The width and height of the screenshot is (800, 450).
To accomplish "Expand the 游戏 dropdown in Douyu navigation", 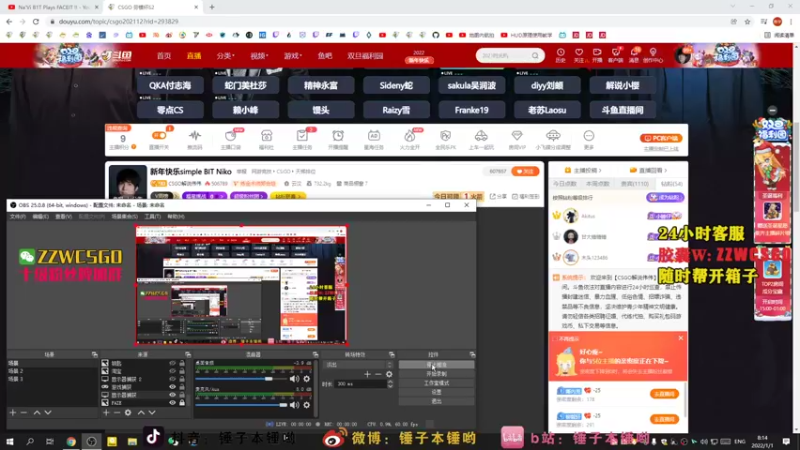I will [x=293, y=56].
